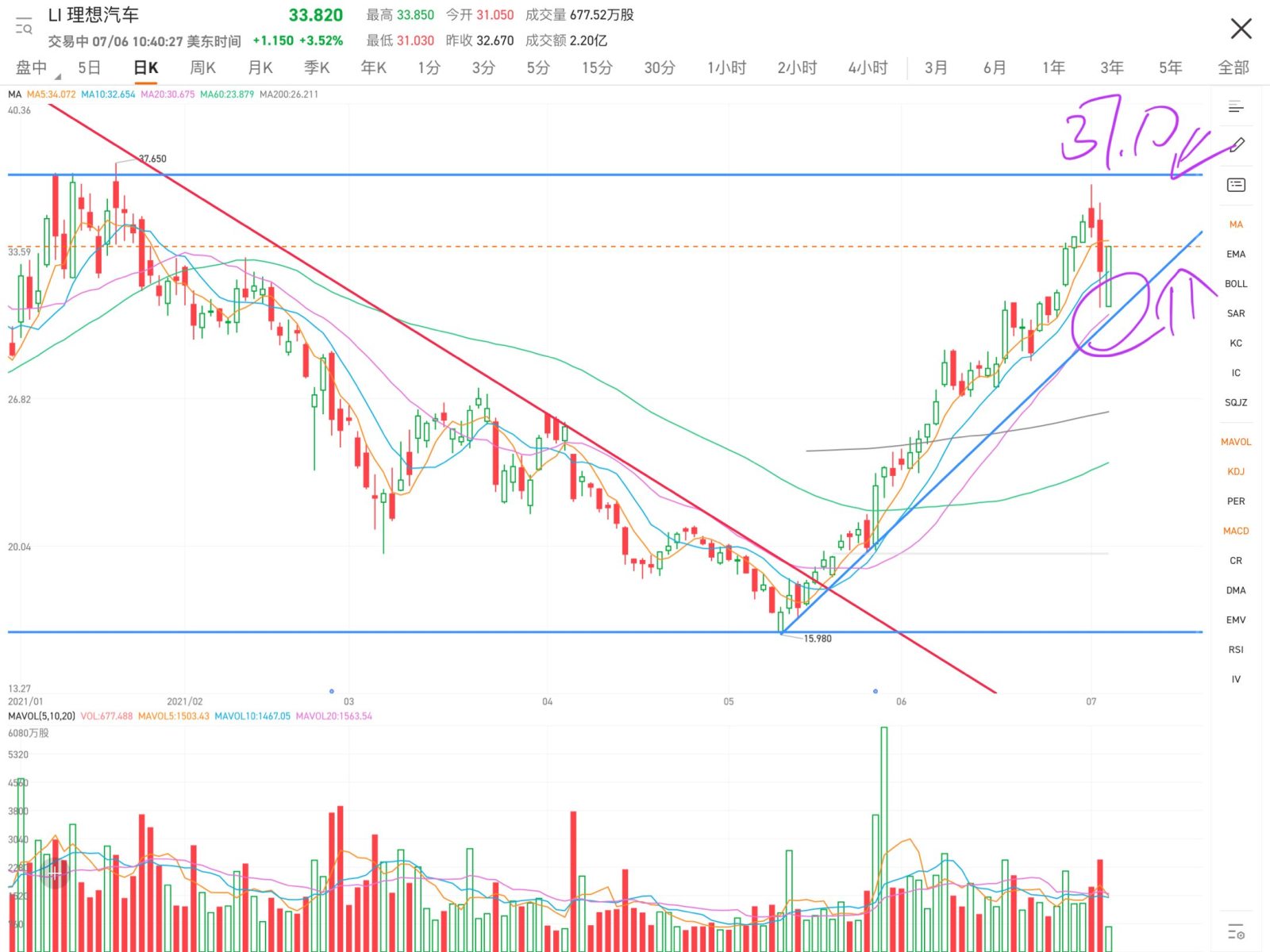
Task: Toggle the RSI sub-indicator
Action: click(x=1236, y=650)
